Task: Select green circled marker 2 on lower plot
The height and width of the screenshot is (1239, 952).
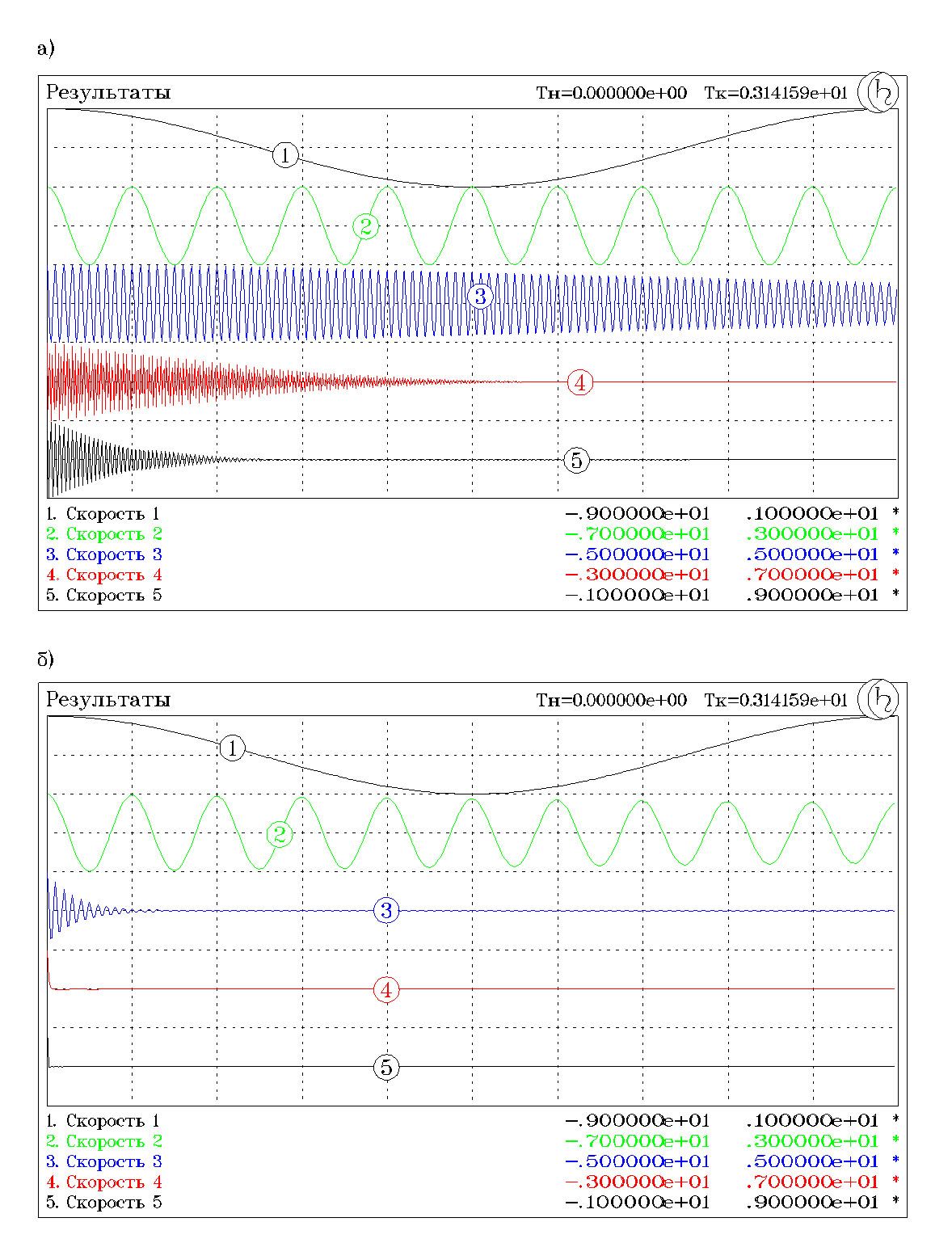Action: pyautogui.click(x=280, y=834)
